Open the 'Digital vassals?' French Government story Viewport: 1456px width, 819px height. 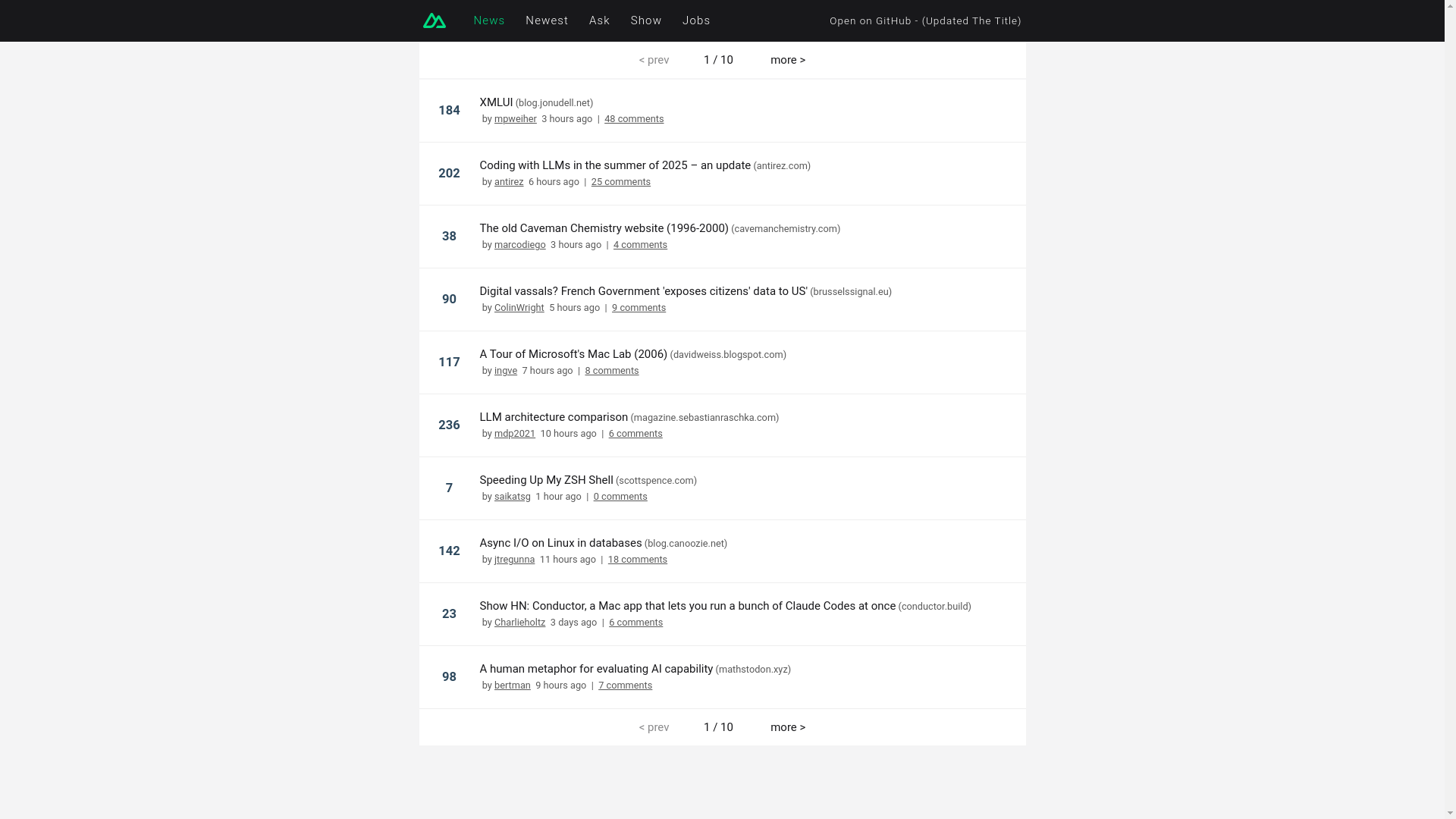(x=643, y=291)
